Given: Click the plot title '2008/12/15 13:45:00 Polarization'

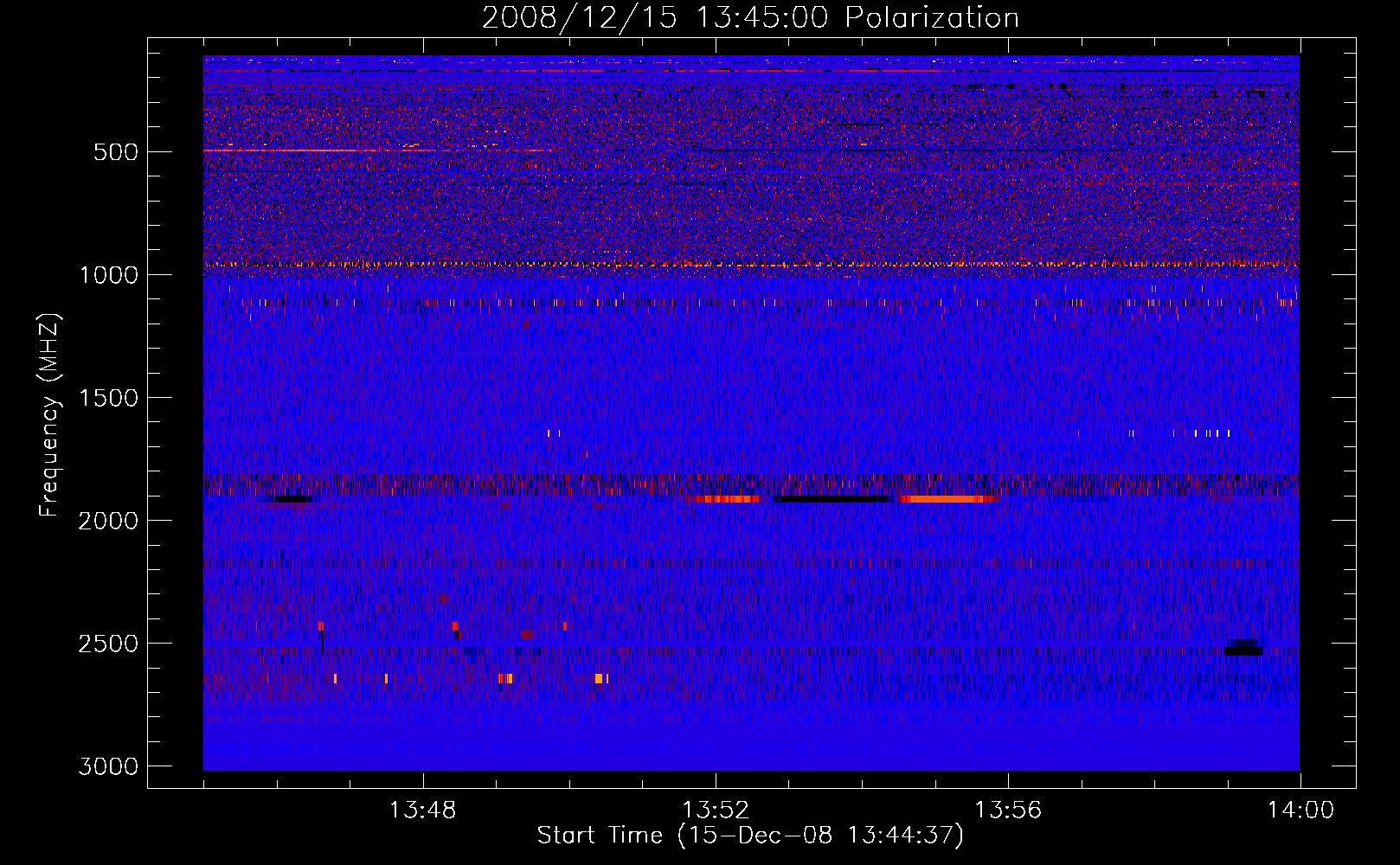Looking at the screenshot, I should pos(750,17).
